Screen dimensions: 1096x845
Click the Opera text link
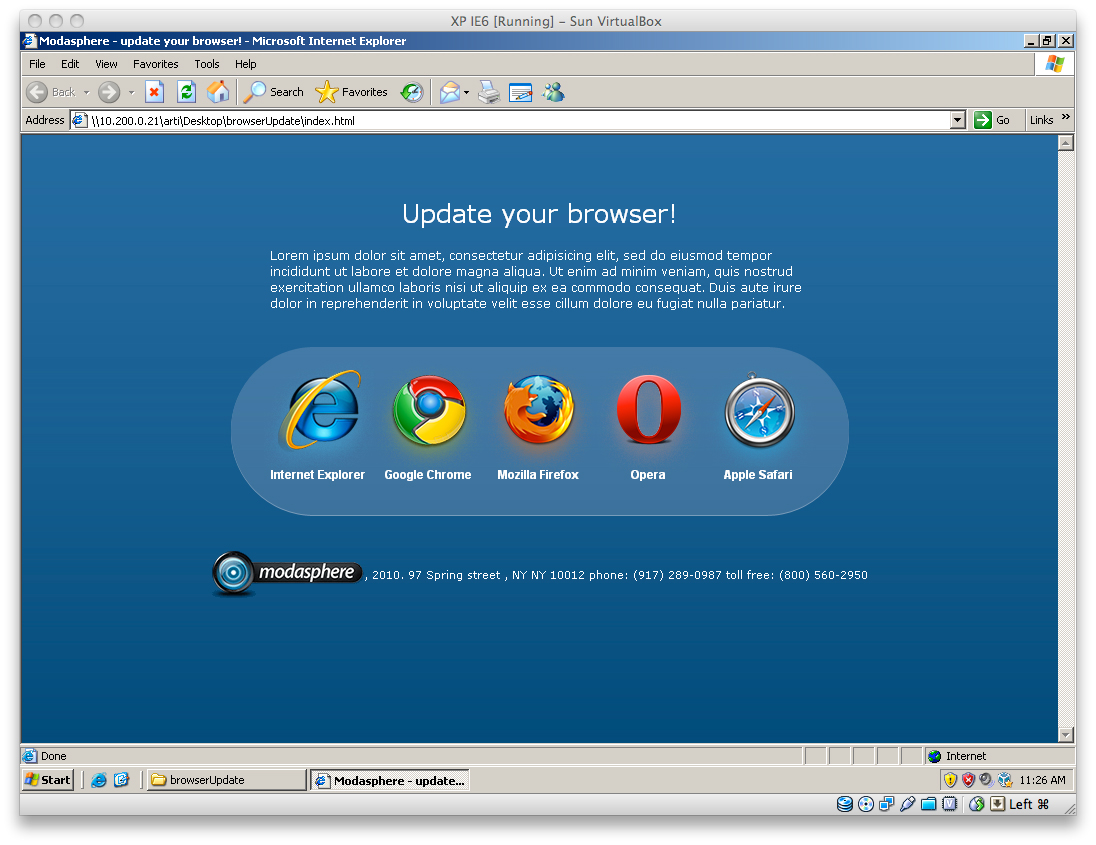[x=648, y=475]
